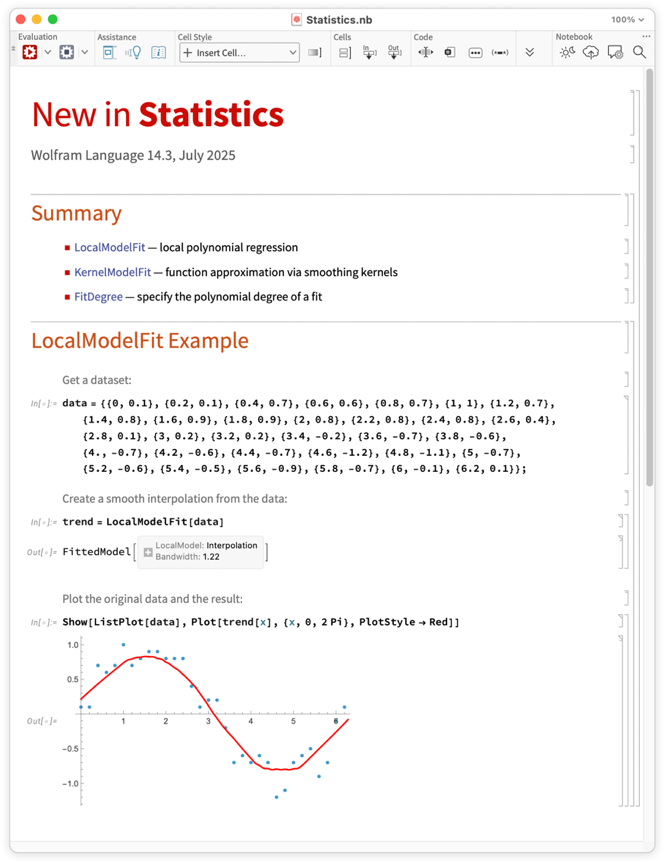This screenshot has height=863, width=665.
Task: Click 'Create a smooth interpolation from the data:'
Action: pos(175,499)
